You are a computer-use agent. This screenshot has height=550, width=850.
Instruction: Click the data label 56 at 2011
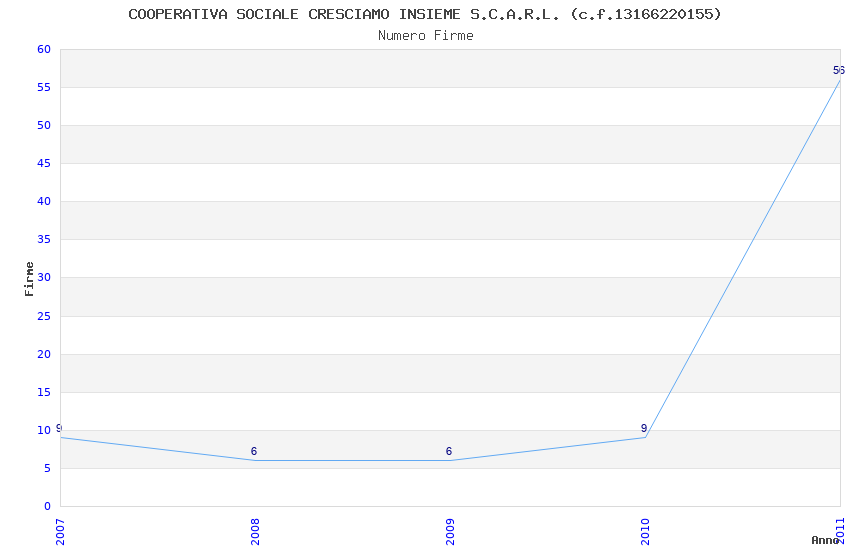tap(839, 70)
